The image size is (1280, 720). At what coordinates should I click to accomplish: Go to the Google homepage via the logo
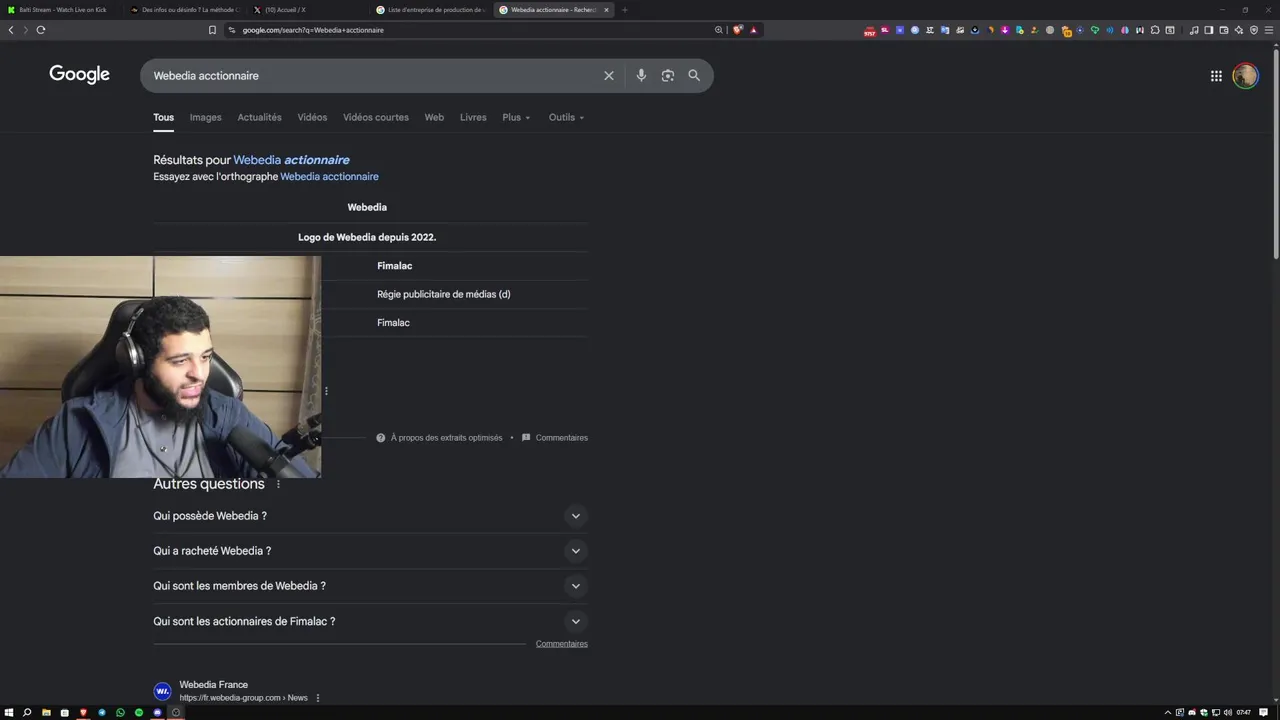tap(79, 75)
